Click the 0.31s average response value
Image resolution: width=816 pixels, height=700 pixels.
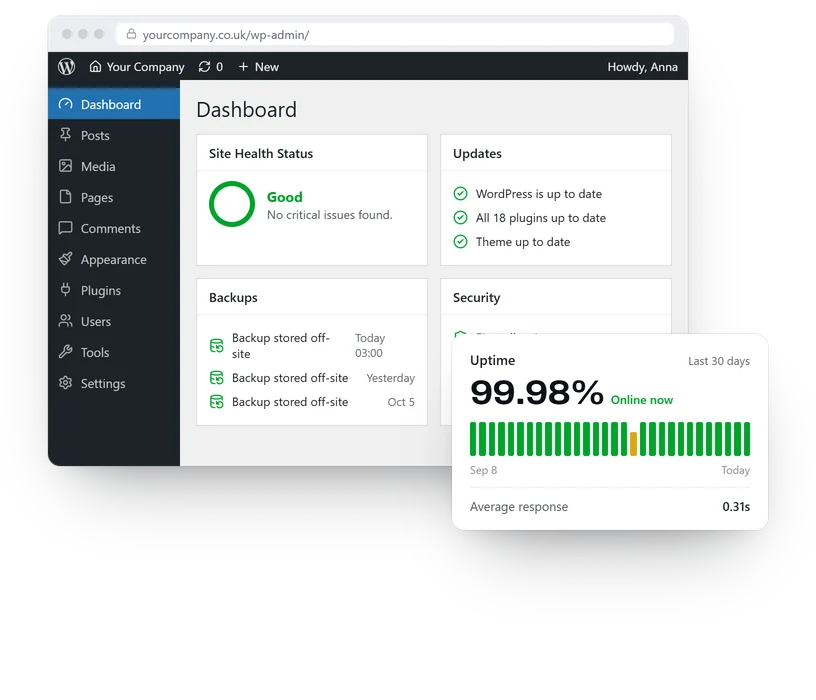[x=736, y=506]
